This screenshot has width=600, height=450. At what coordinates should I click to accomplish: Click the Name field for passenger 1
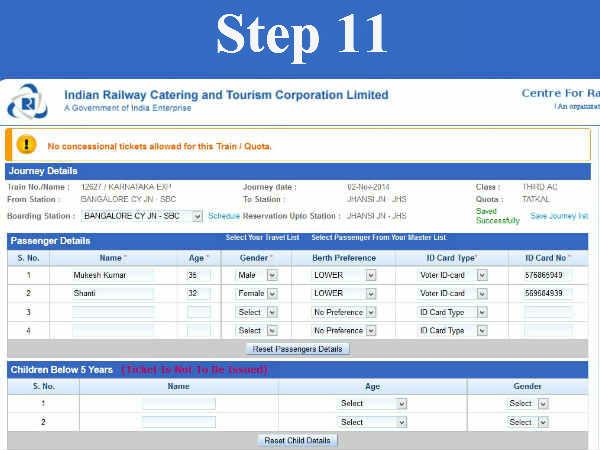pyautogui.click(x=112, y=274)
